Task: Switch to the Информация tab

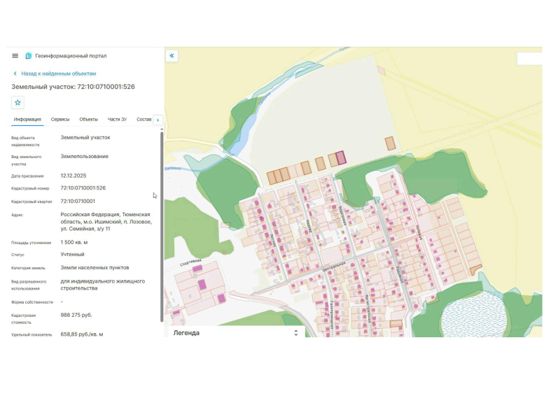Action: [x=28, y=119]
